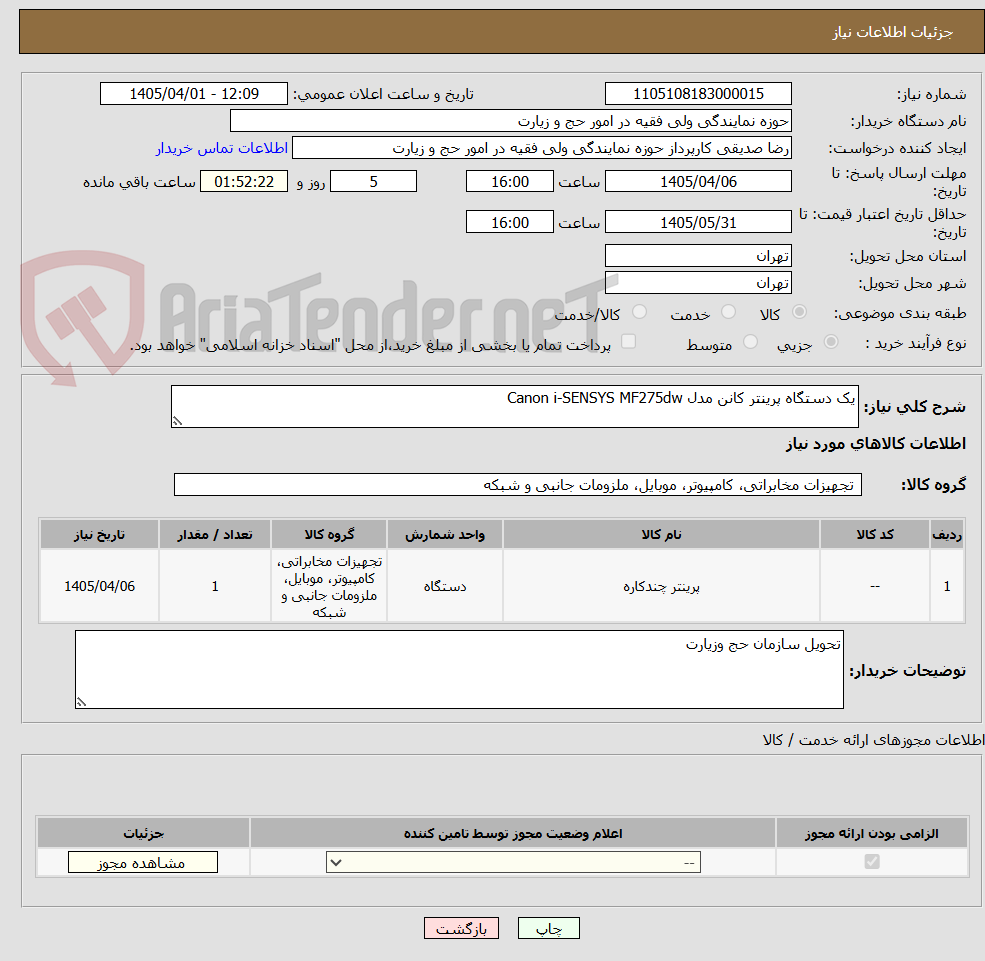Click the تعداد / مقدار column header
Viewport: 985px width, 961px height.
coord(215,535)
